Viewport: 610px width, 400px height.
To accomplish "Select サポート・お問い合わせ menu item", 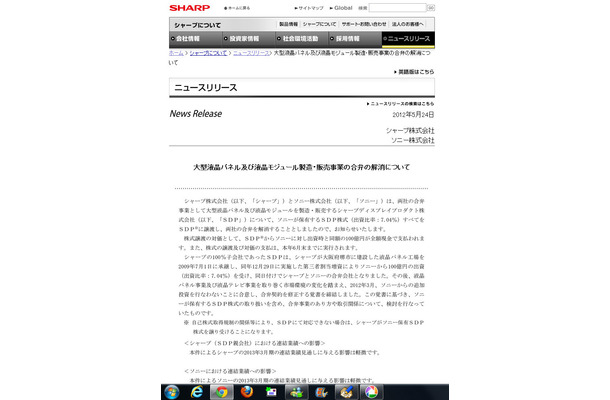I will coord(364,24).
